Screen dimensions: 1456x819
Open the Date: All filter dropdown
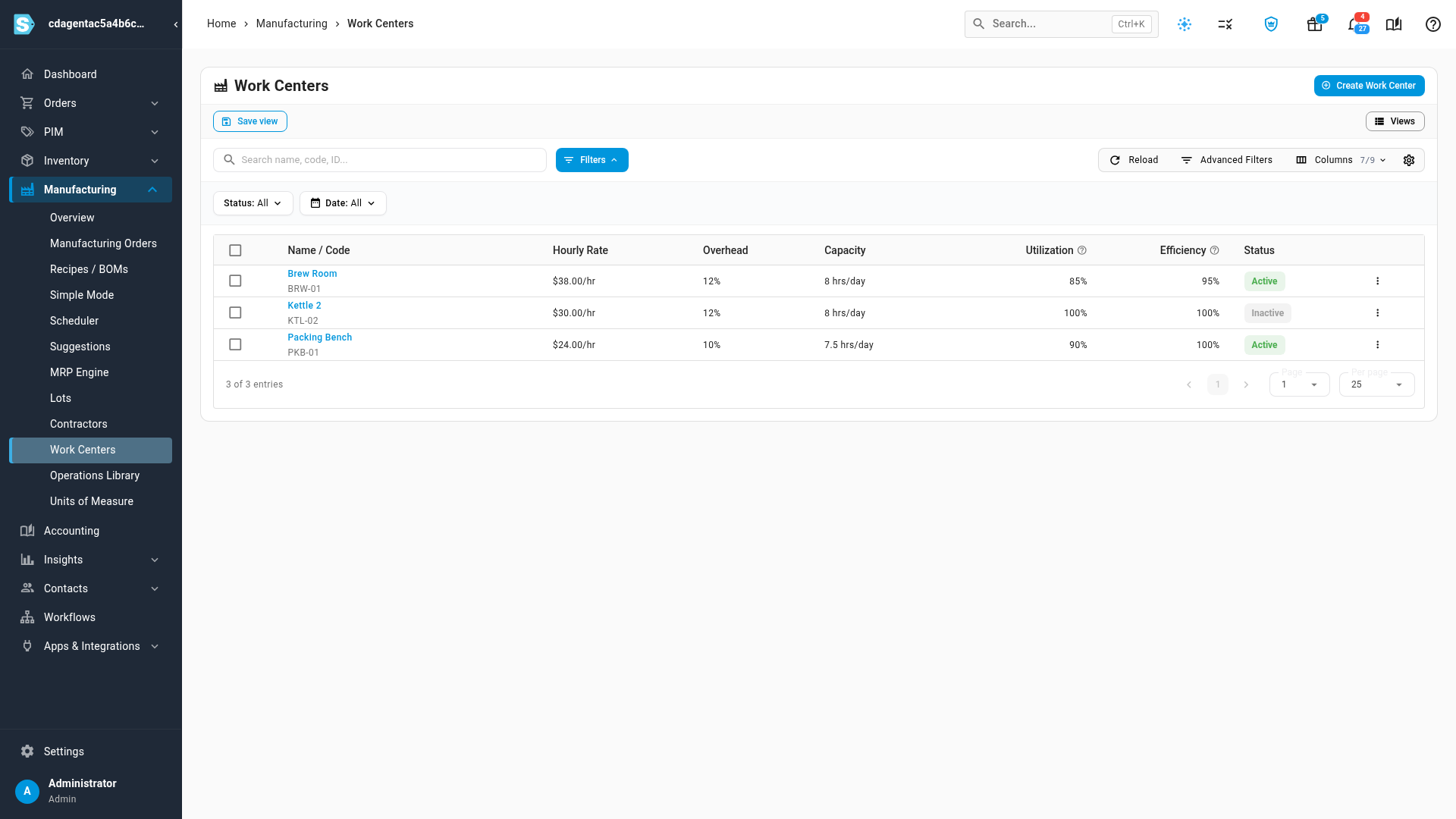pos(343,203)
